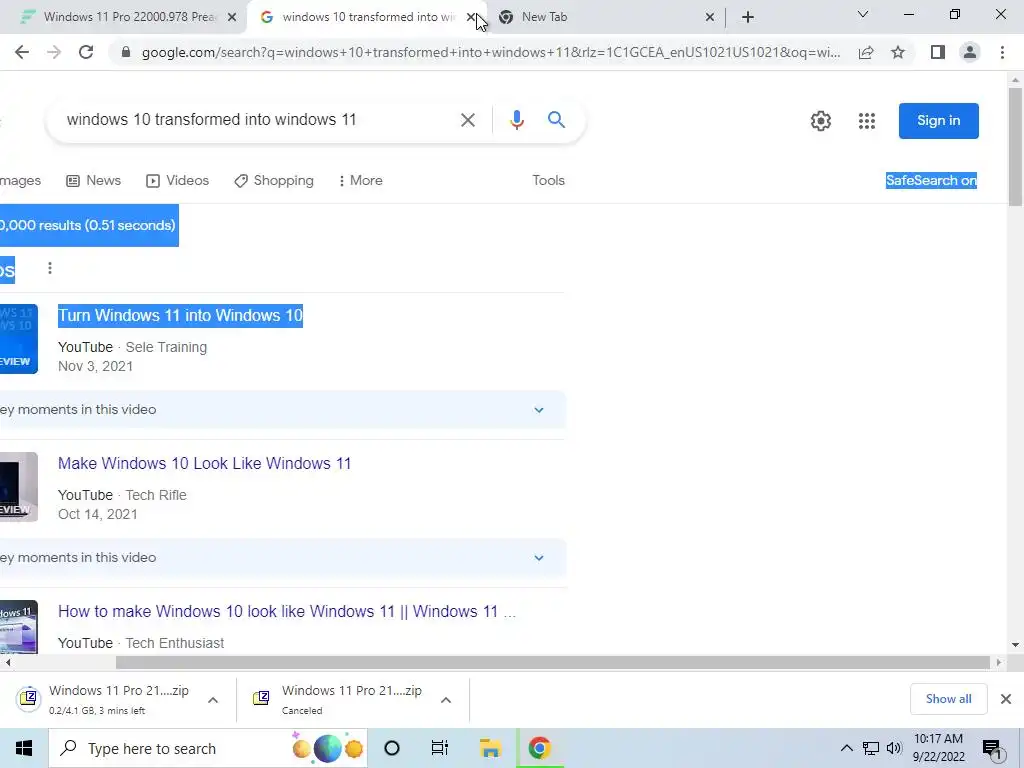Click Show all downloads

pos(948,699)
